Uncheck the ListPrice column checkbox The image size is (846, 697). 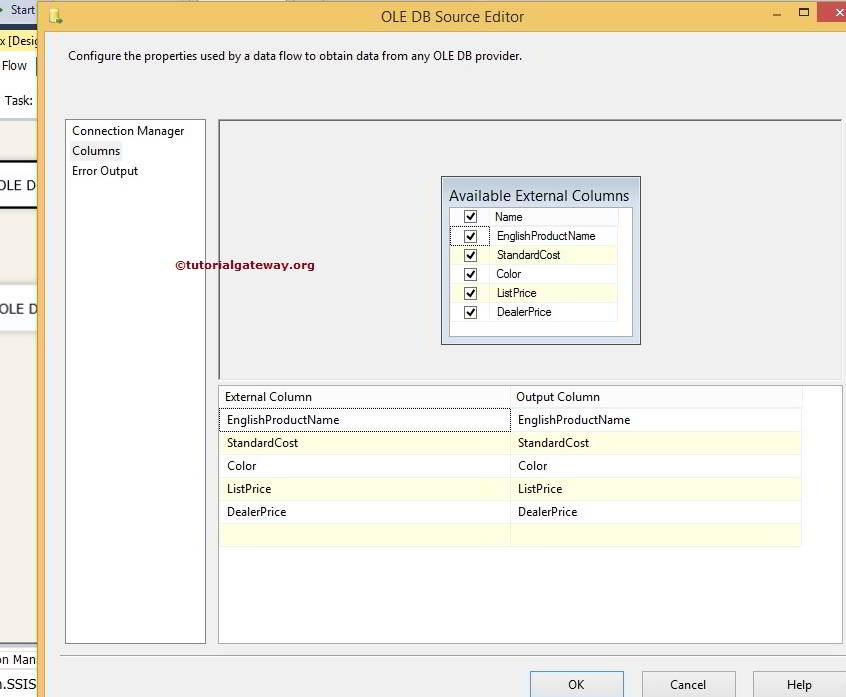tap(470, 292)
